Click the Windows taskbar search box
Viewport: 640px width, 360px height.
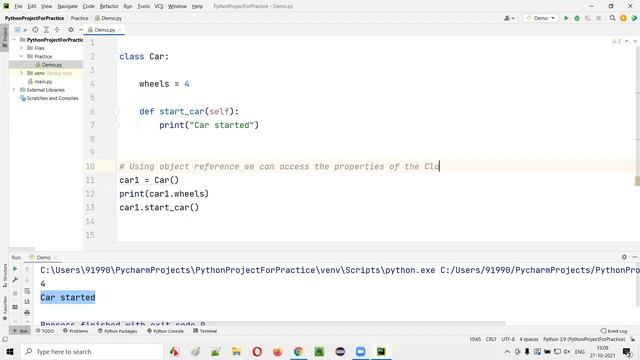click(92, 351)
